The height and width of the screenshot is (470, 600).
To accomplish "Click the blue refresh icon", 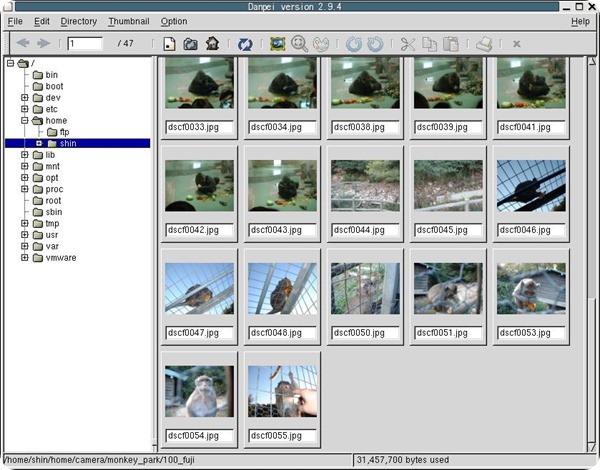I will pyautogui.click(x=245, y=44).
